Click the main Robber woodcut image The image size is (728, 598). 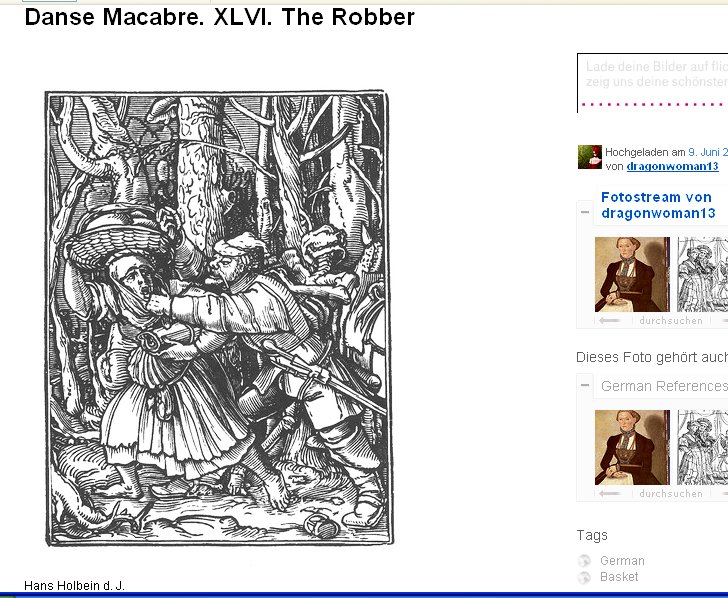[219, 318]
